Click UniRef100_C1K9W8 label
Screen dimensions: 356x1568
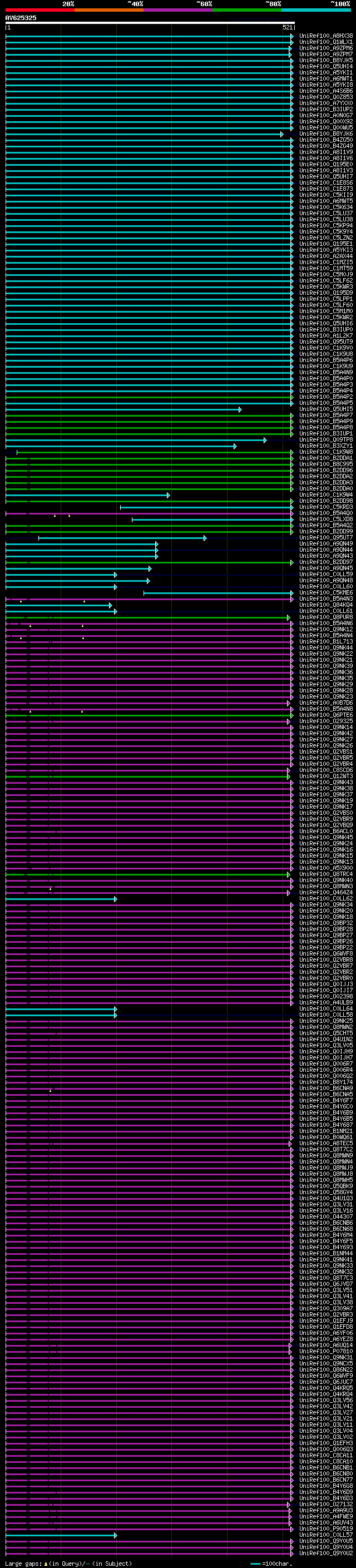326,452
